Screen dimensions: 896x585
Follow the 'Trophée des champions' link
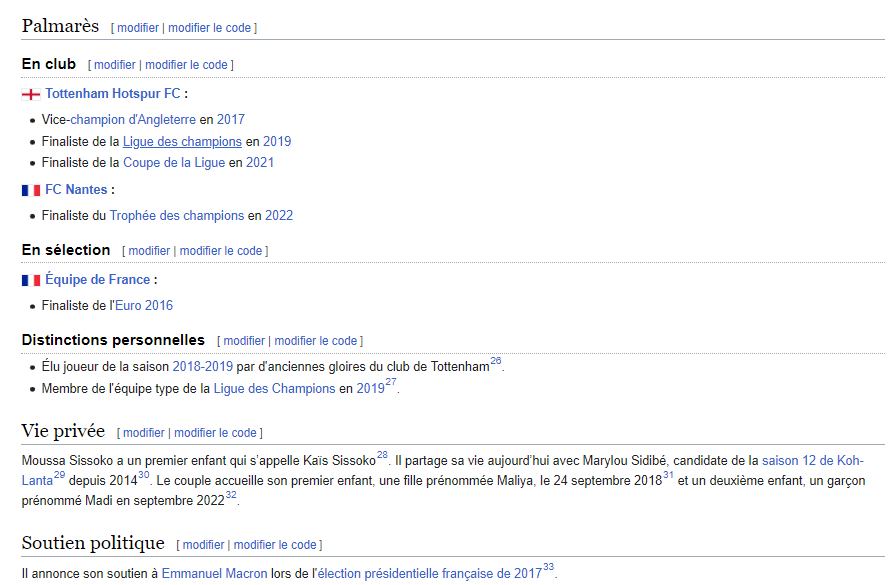pos(177,216)
